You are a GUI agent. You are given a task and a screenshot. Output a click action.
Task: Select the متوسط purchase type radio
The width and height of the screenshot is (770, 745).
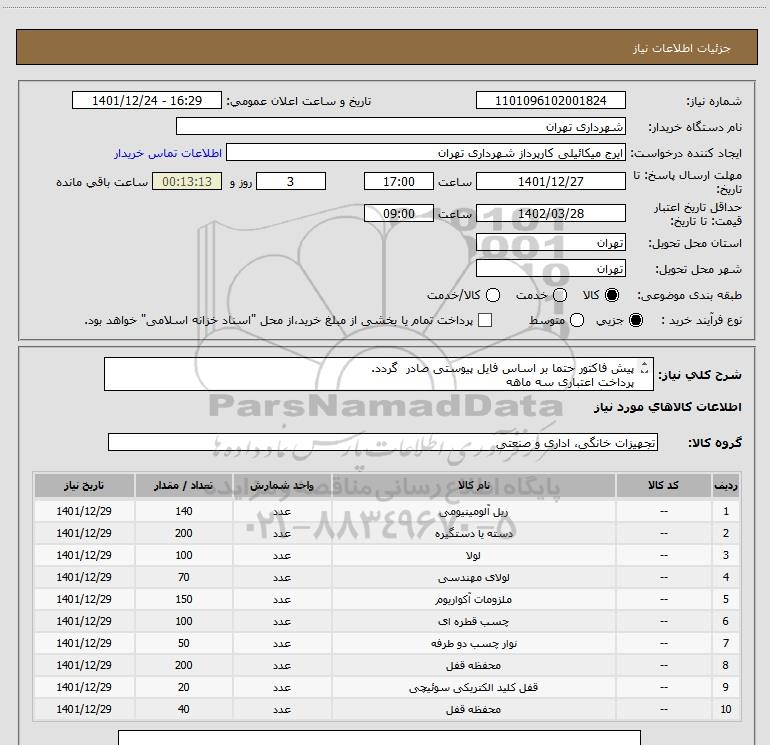coord(577,320)
